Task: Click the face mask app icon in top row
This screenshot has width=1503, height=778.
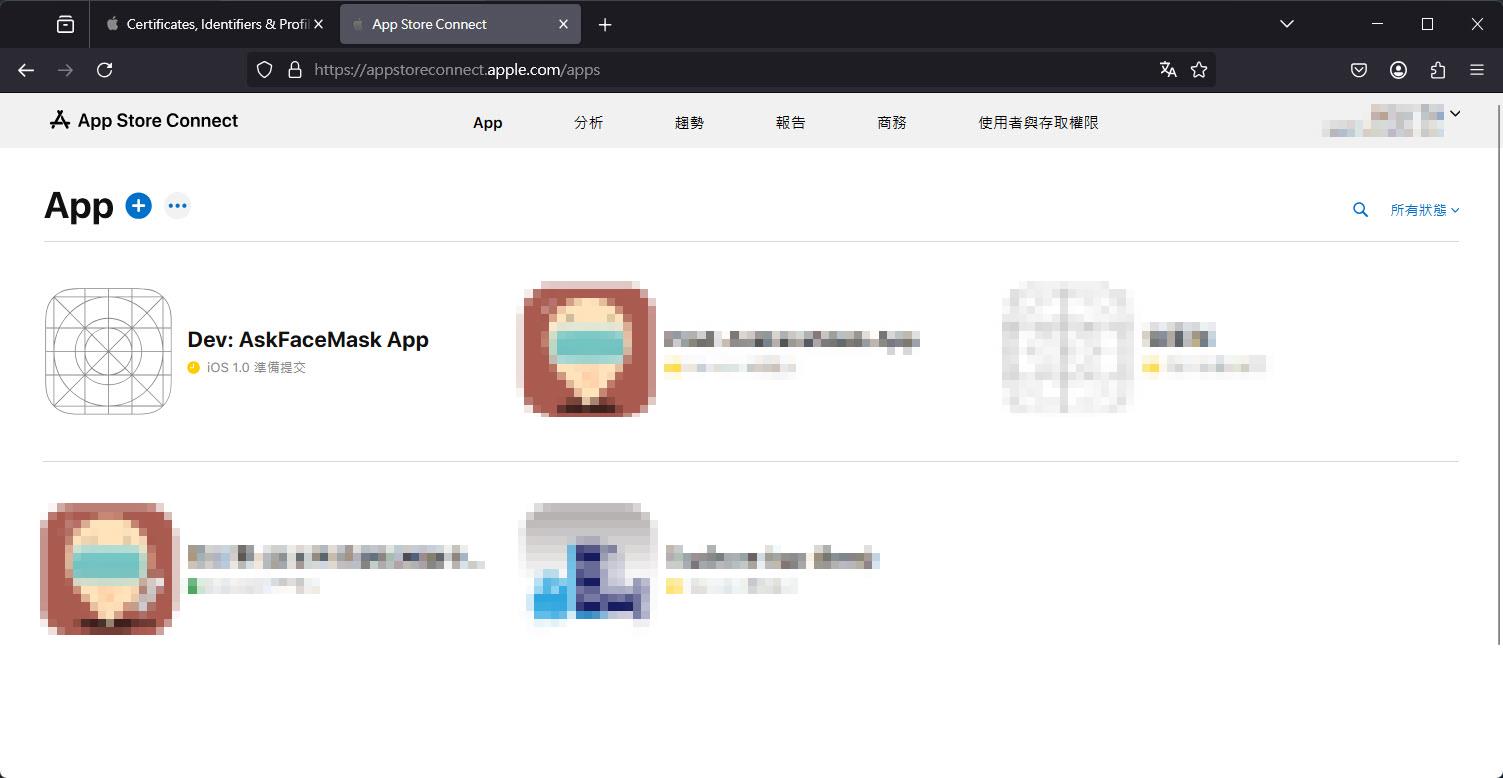Action: 588,349
